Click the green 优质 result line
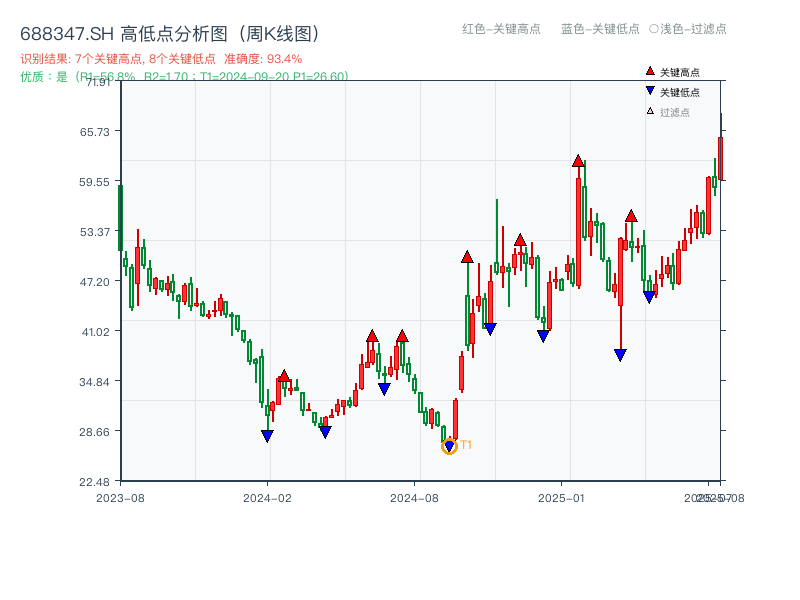This screenshot has height=600, width=800. pos(184,76)
